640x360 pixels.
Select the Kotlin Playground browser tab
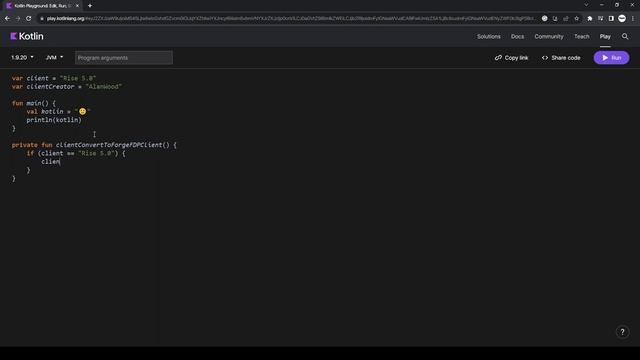(x=42, y=6)
